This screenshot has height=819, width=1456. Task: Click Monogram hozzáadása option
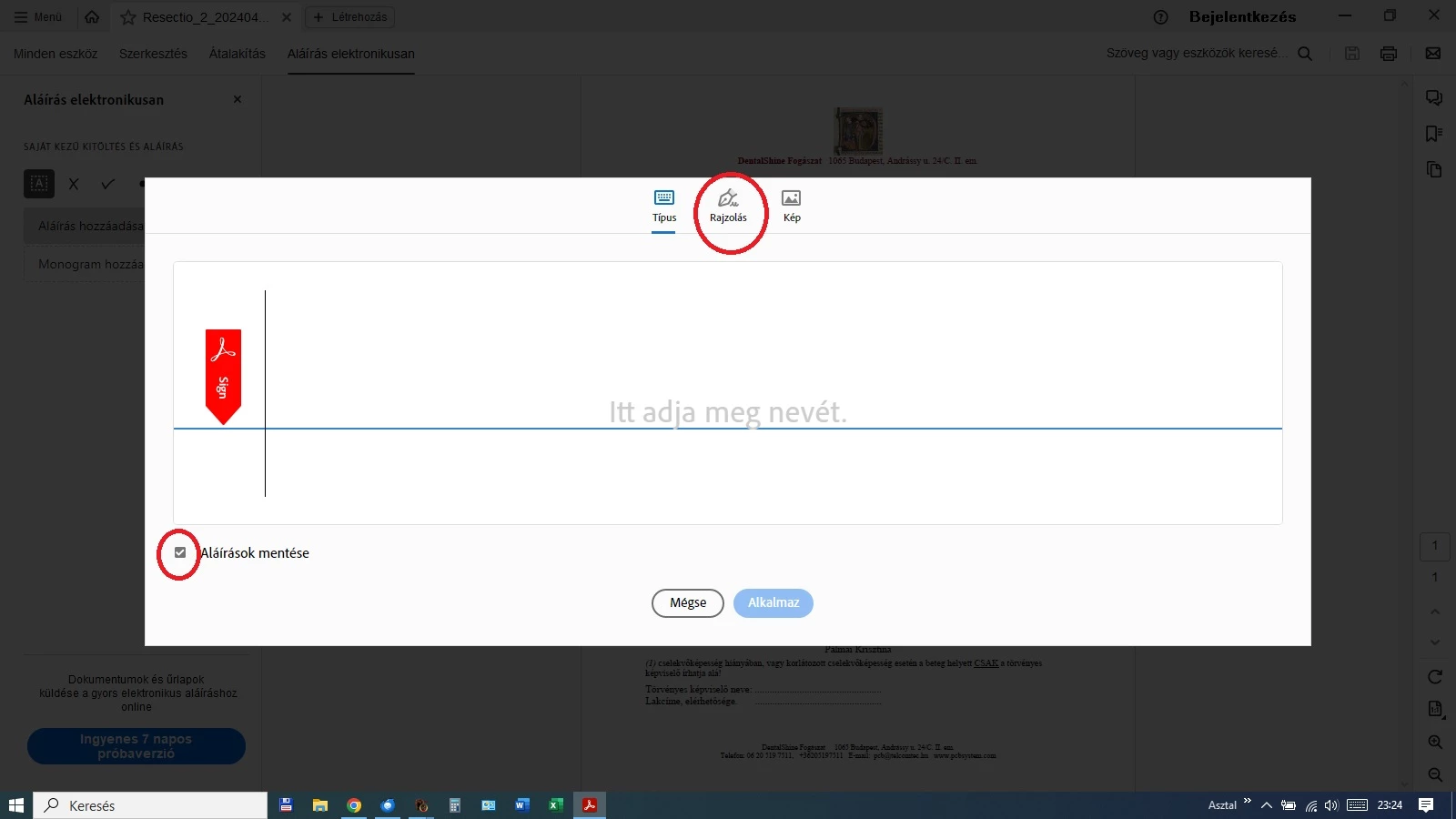85,264
